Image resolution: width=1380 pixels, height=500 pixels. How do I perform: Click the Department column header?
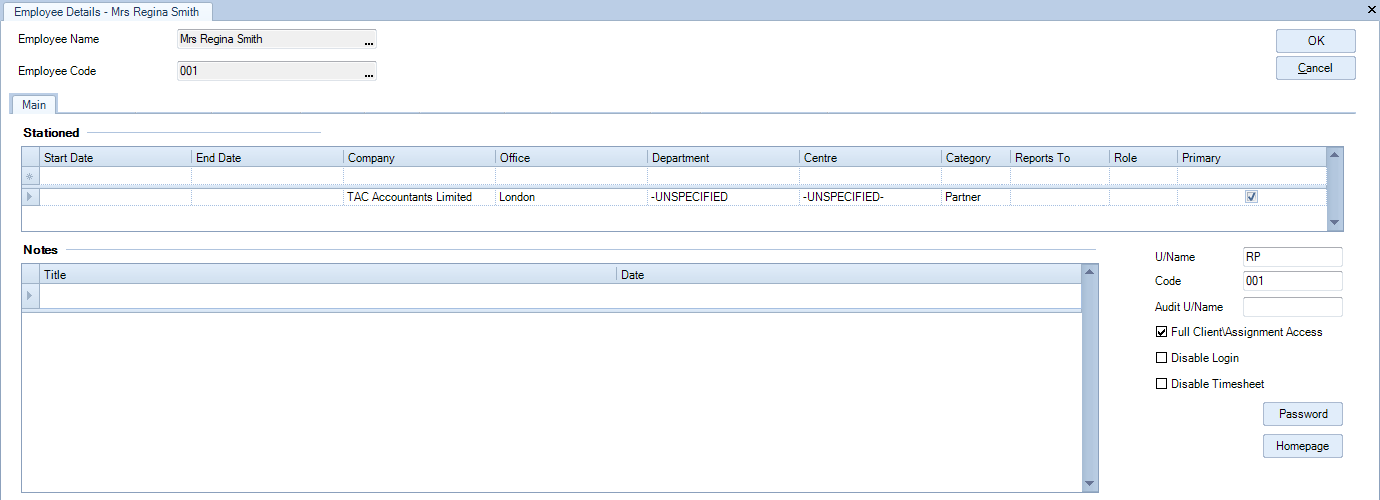coord(724,158)
